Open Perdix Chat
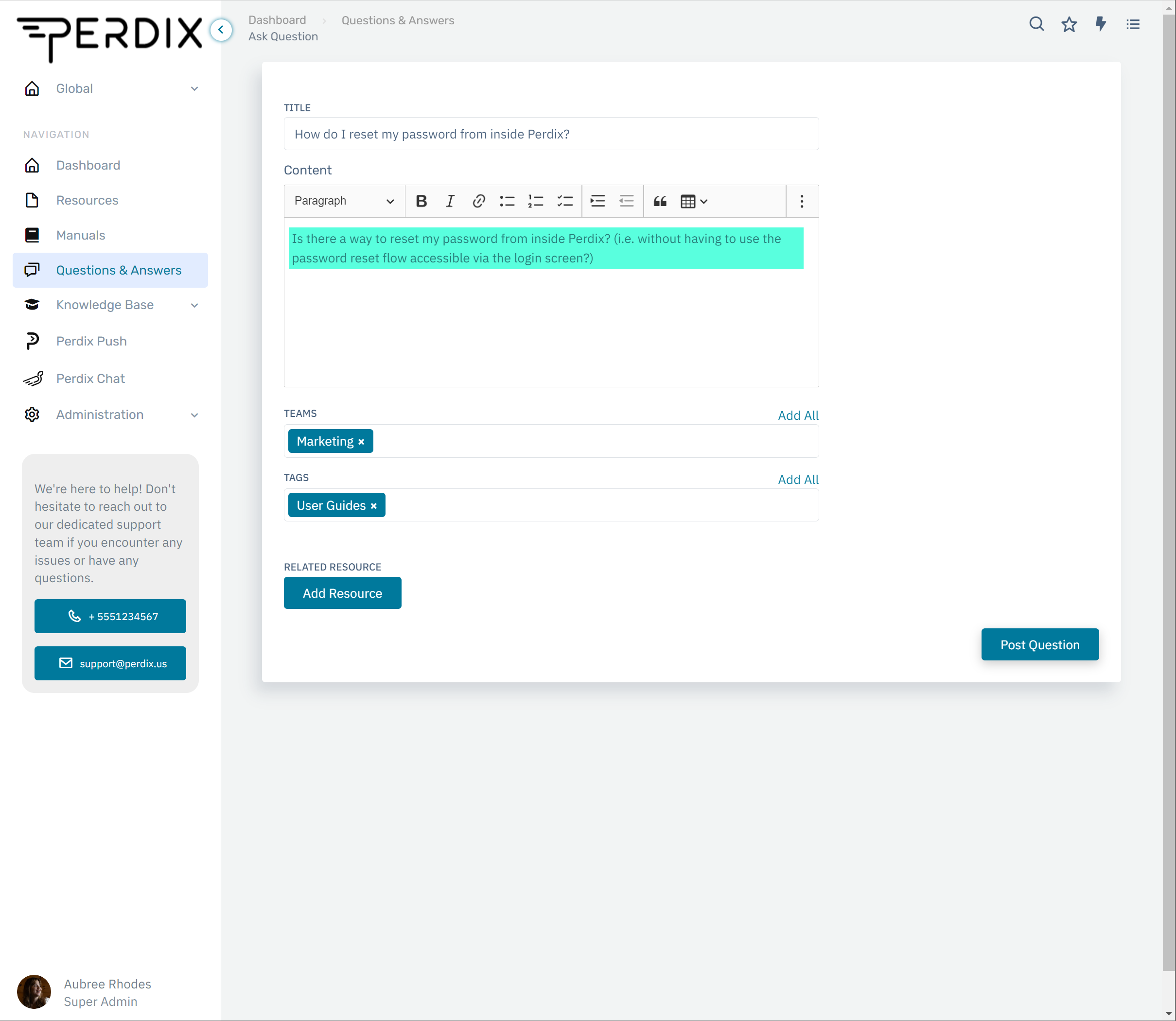1176x1021 pixels. click(110, 379)
